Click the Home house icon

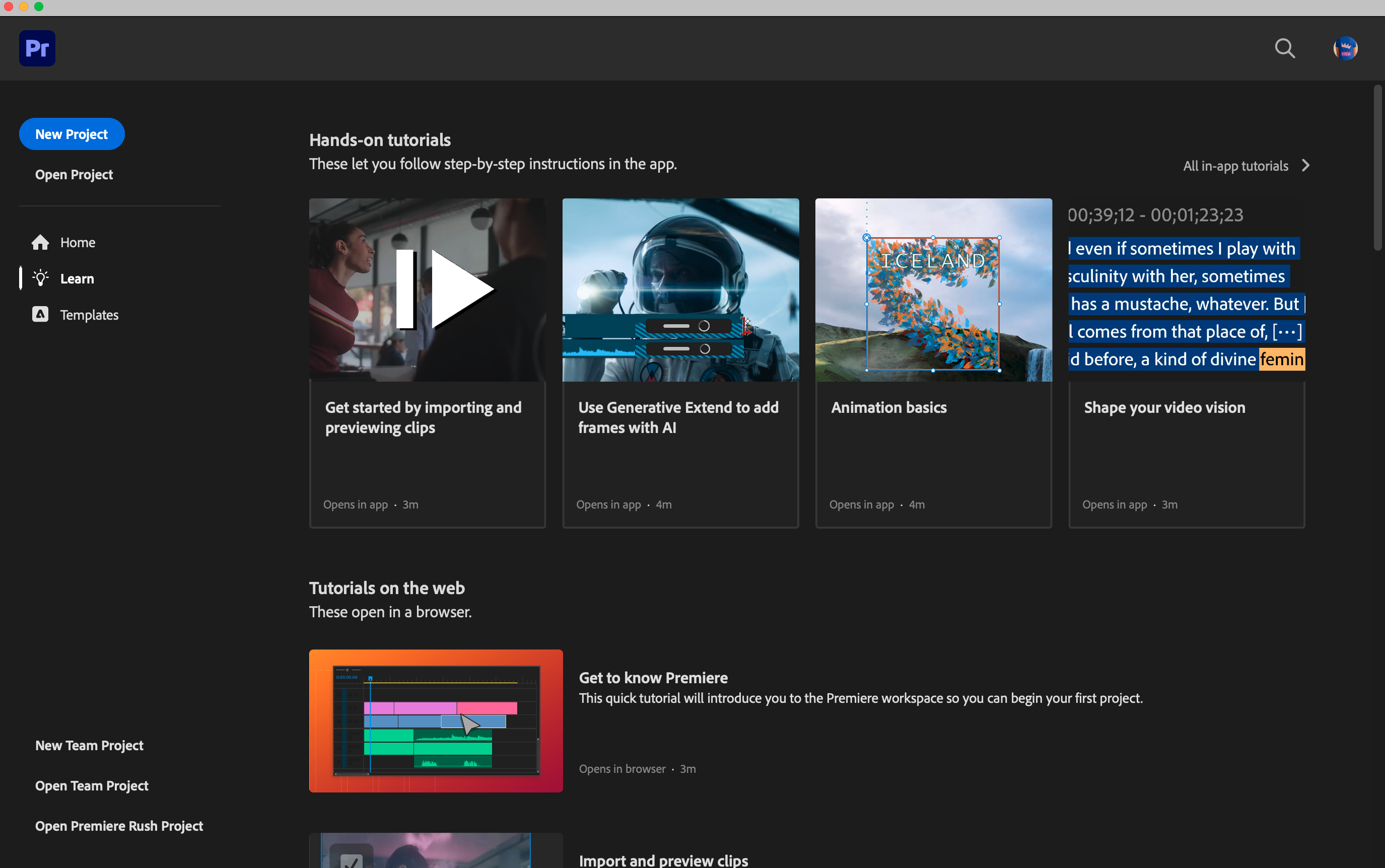tap(40, 242)
